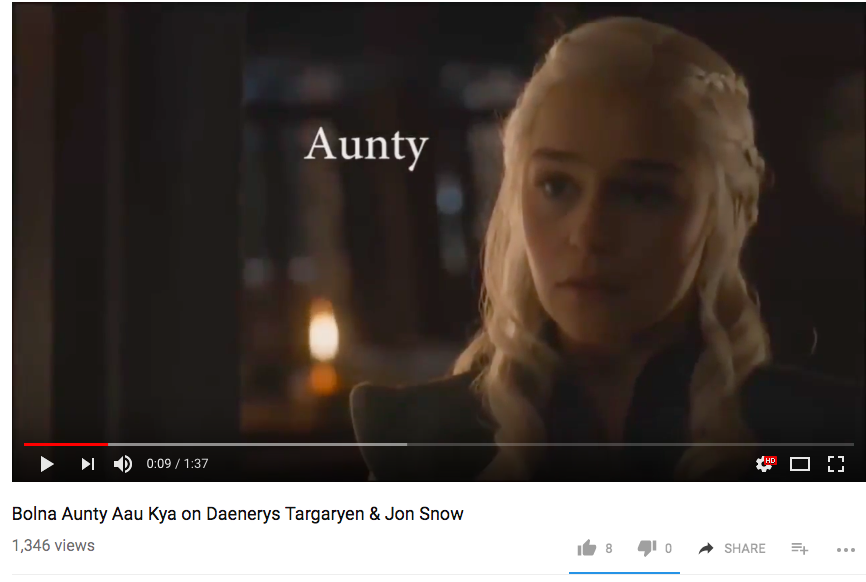Dislike the video with thumbs down icon

[647, 548]
